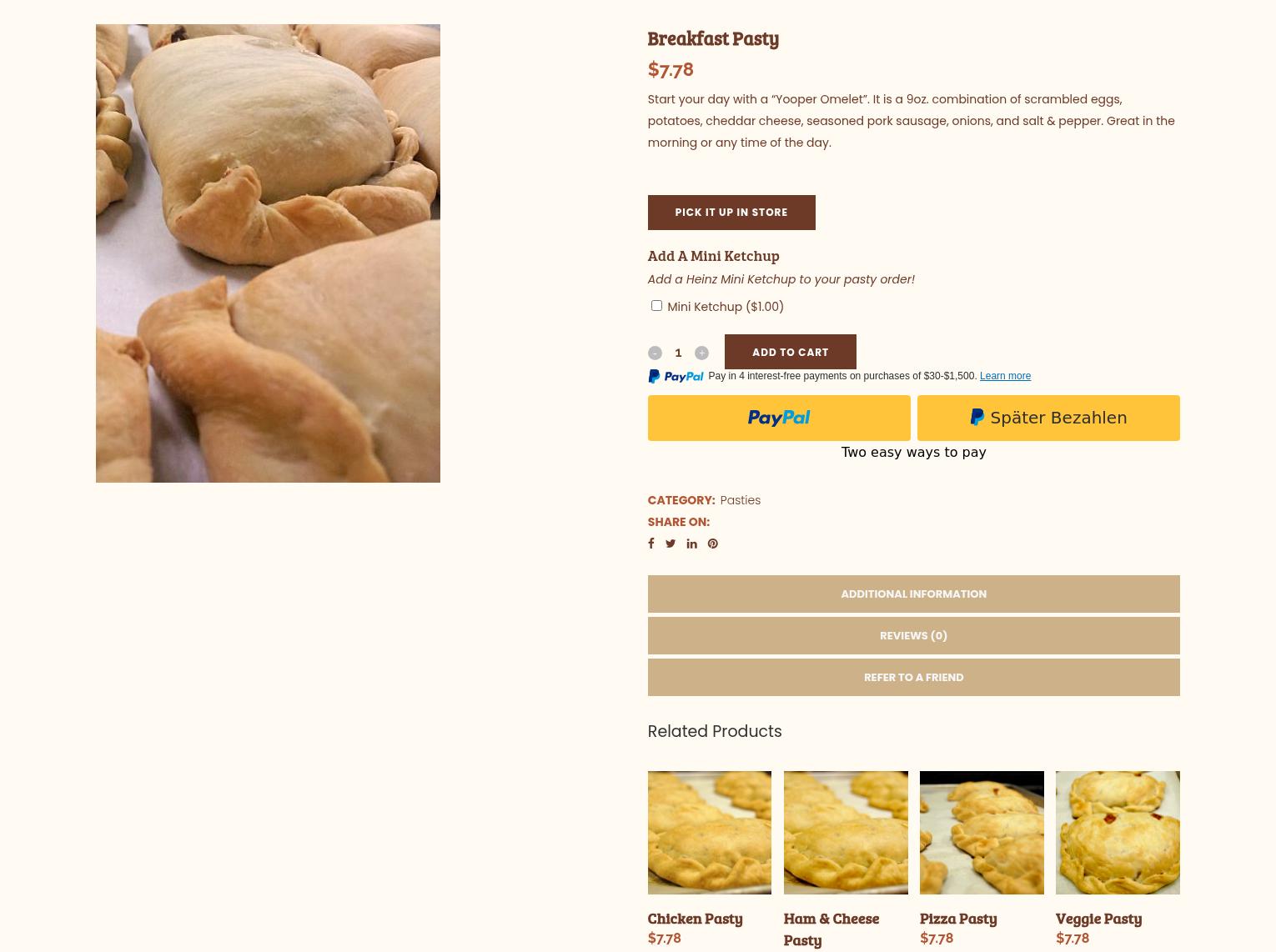Expand Additional Information section
Viewport: 1276px width, 952px height.
coord(913,594)
